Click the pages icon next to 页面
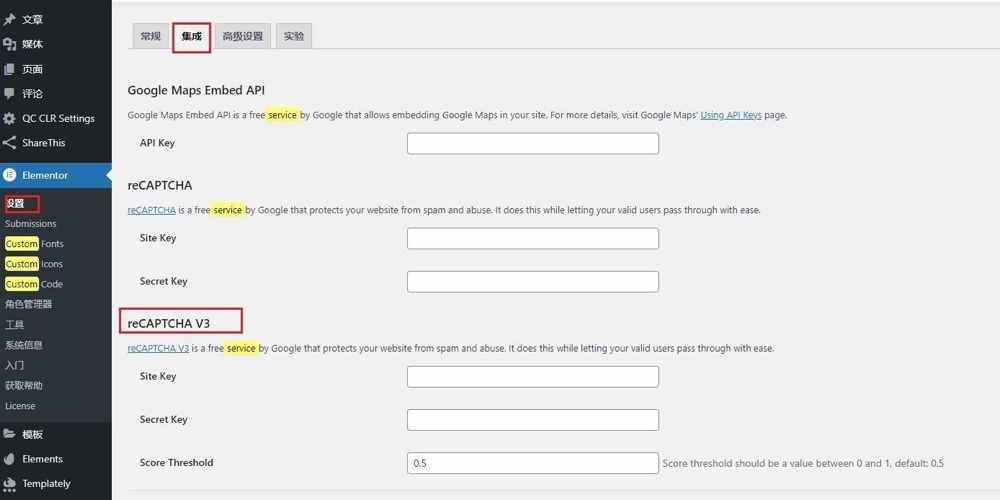This screenshot has width=1000, height=500. click(9, 69)
